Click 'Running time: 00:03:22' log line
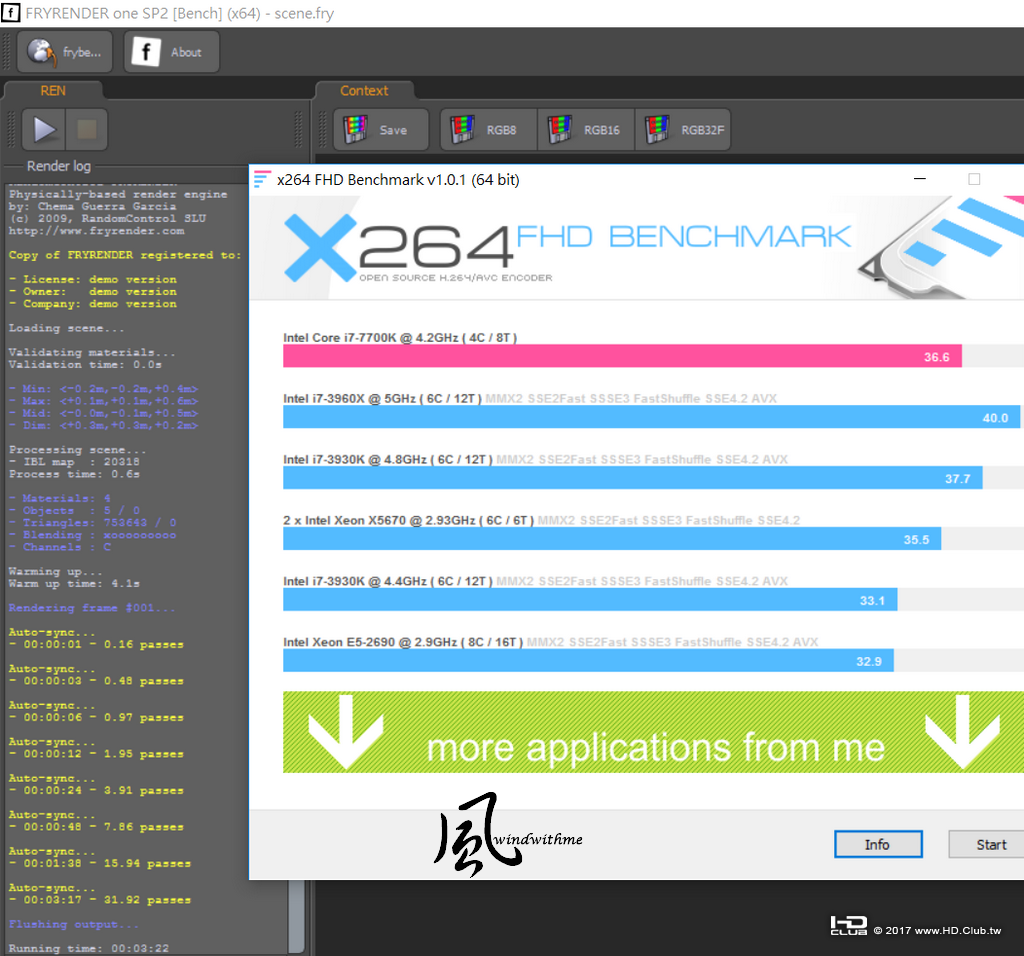Image resolution: width=1024 pixels, height=956 pixels. coord(89,948)
